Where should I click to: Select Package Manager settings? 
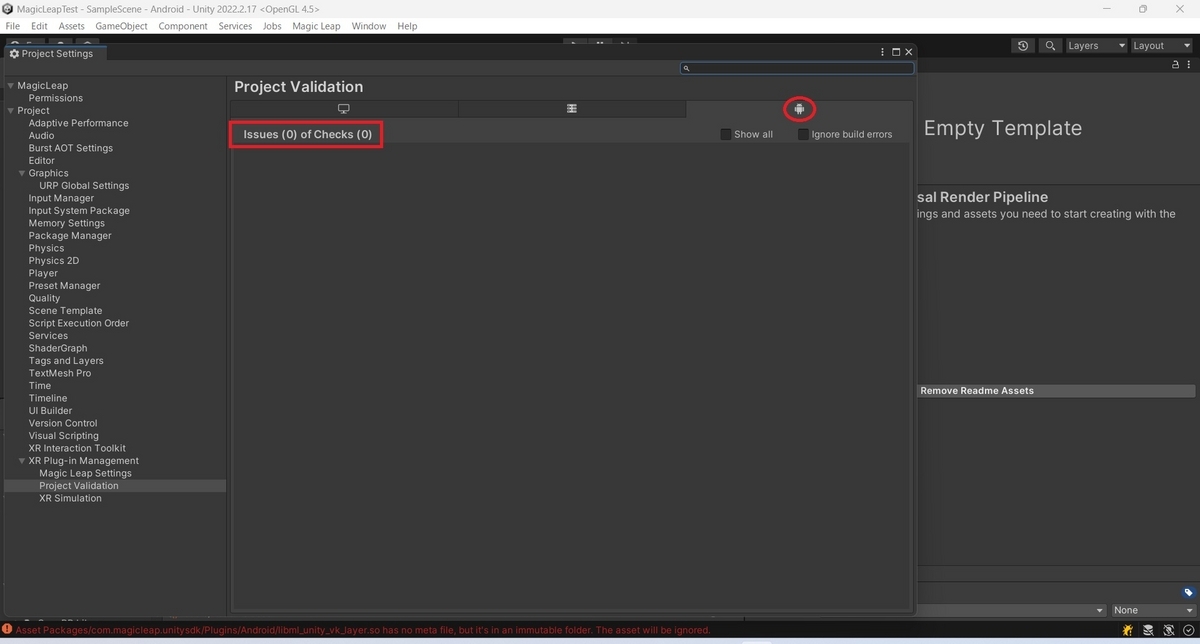(70, 236)
